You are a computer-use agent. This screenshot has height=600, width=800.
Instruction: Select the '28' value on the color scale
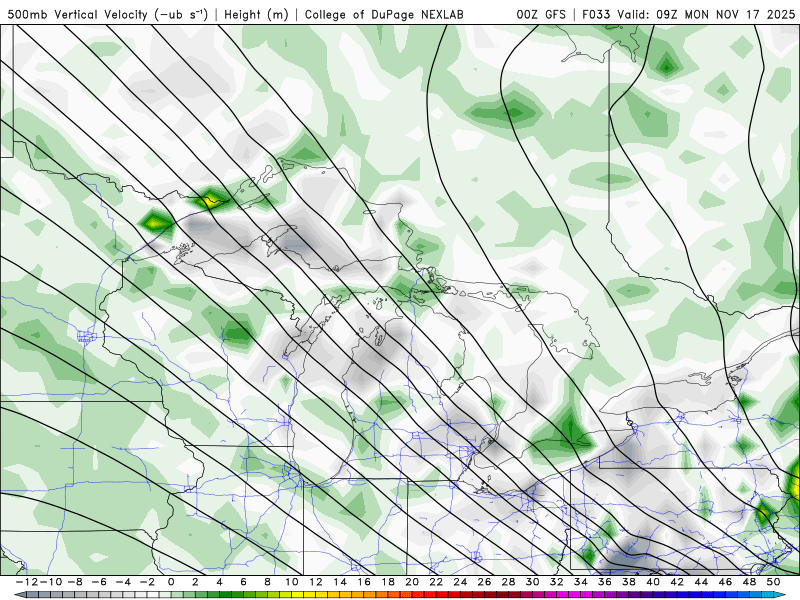tap(508, 582)
